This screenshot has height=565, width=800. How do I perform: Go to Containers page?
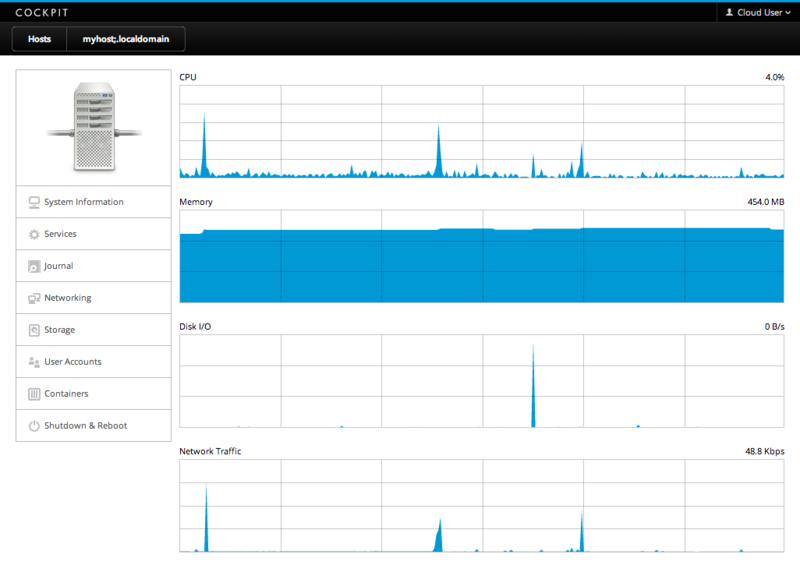pos(93,394)
